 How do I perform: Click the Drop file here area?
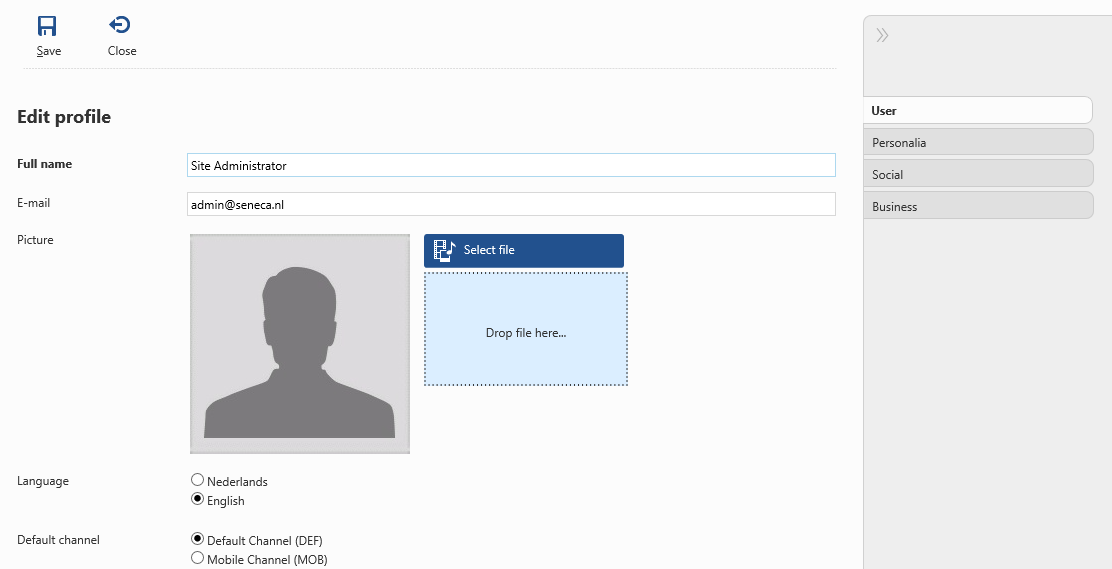pyautogui.click(x=526, y=329)
